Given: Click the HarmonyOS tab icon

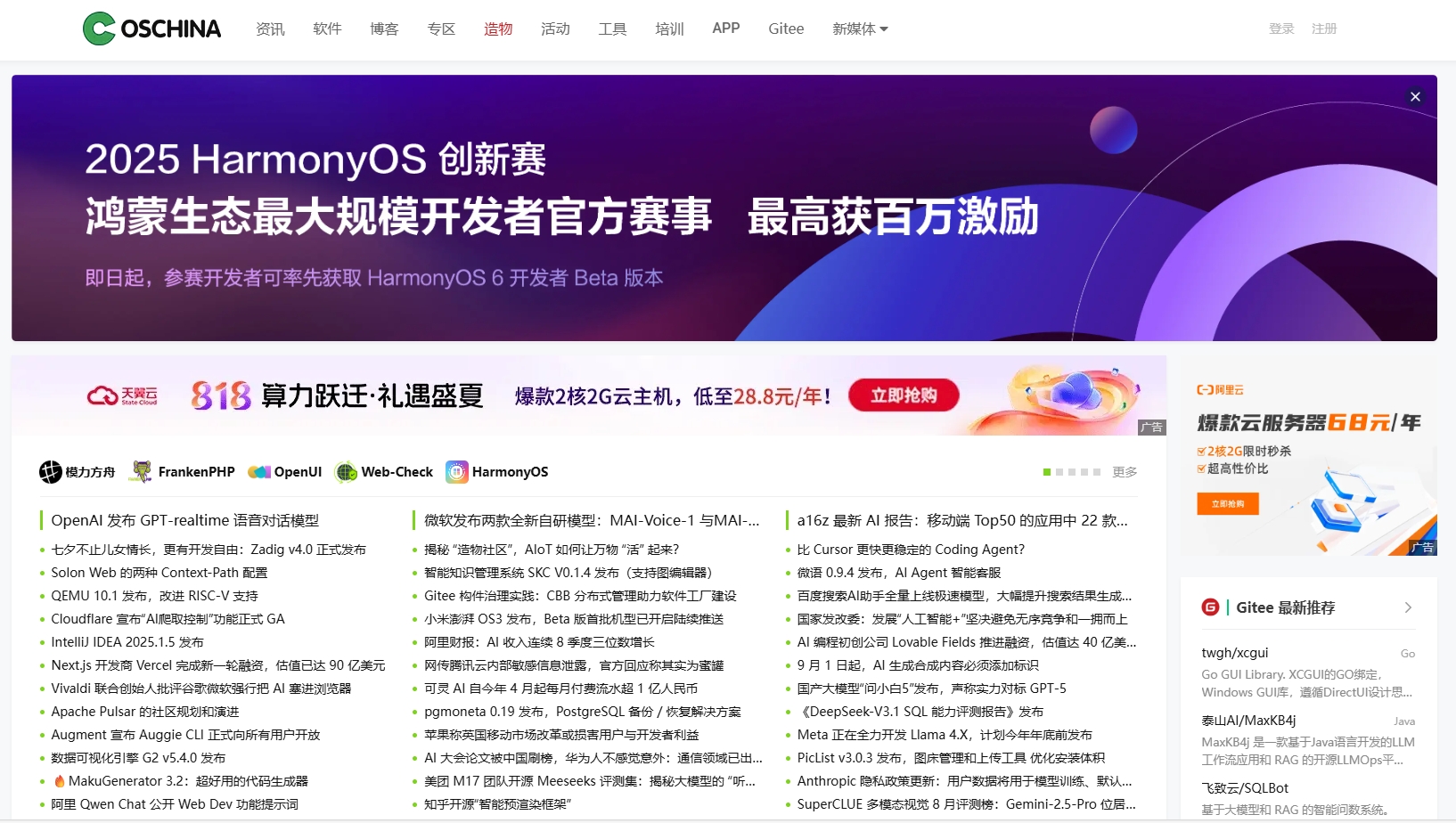Looking at the screenshot, I should (x=457, y=472).
